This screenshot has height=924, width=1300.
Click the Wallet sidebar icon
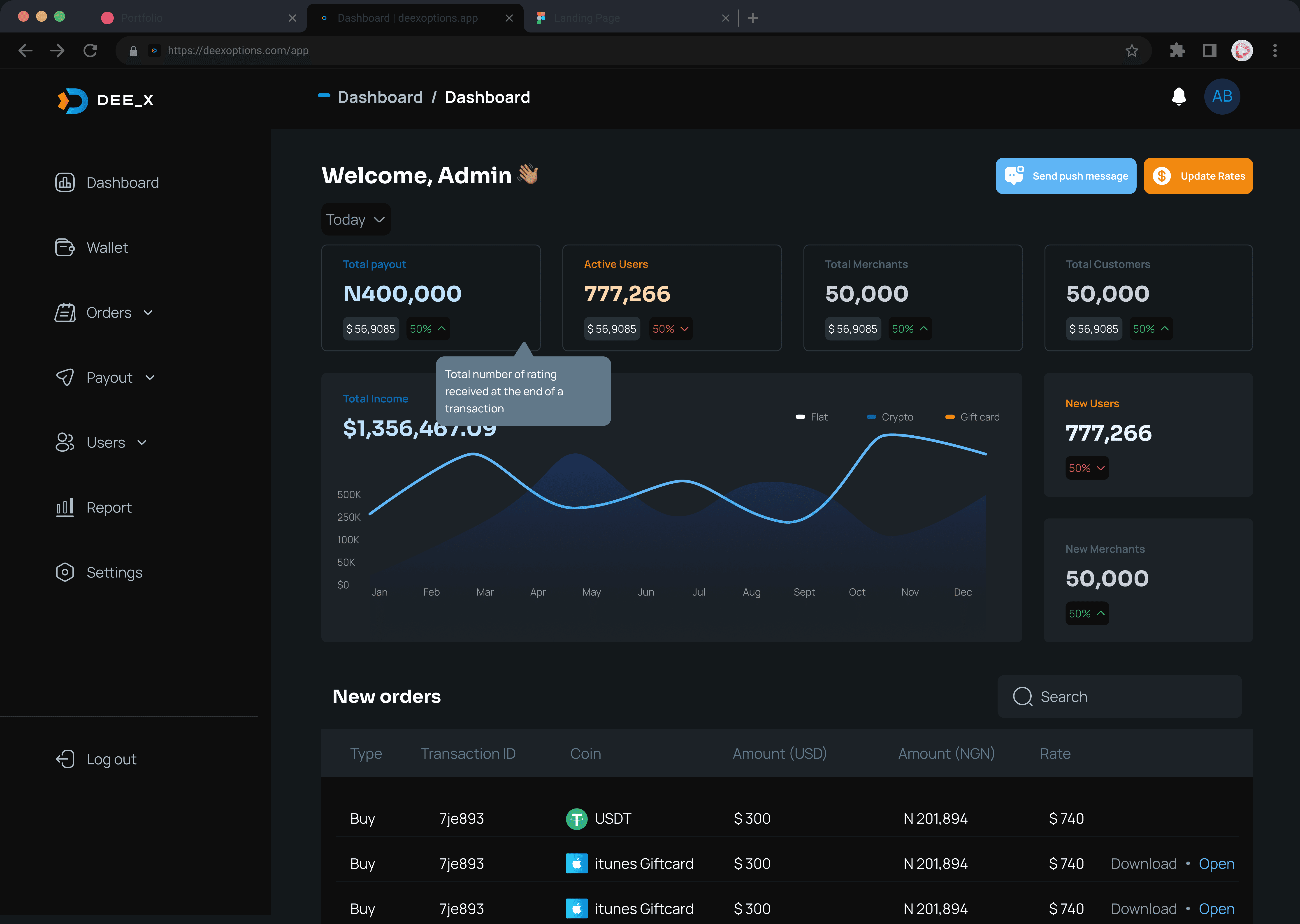coord(65,247)
